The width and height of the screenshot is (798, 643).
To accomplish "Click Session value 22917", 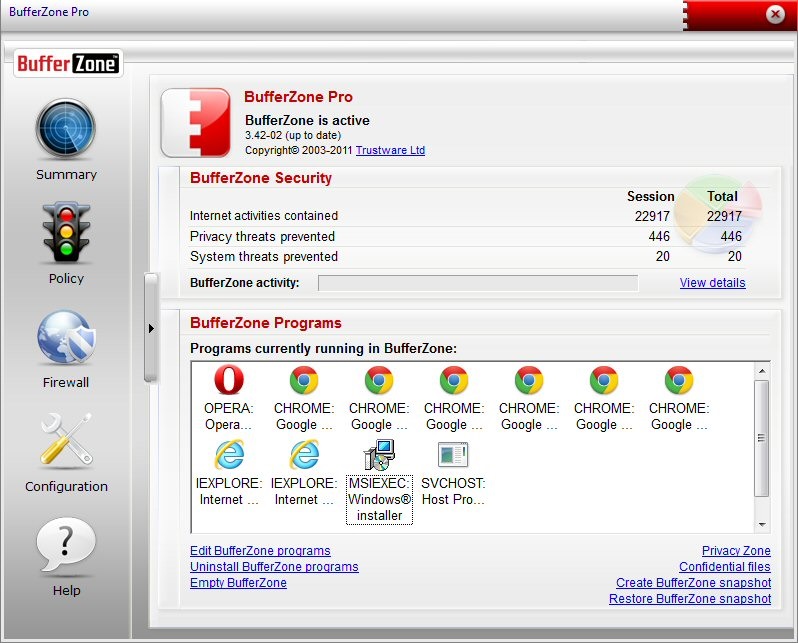I will 652,216.
